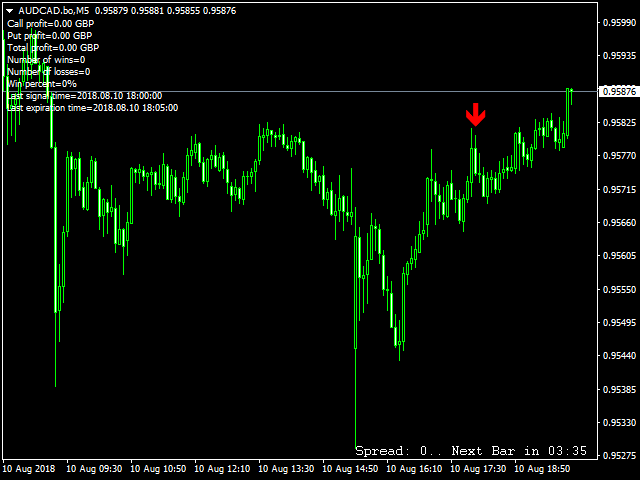Click the 0.95715 price scale label
The width and height of the screenshot is (640, 480).
[x=619, y=190]
